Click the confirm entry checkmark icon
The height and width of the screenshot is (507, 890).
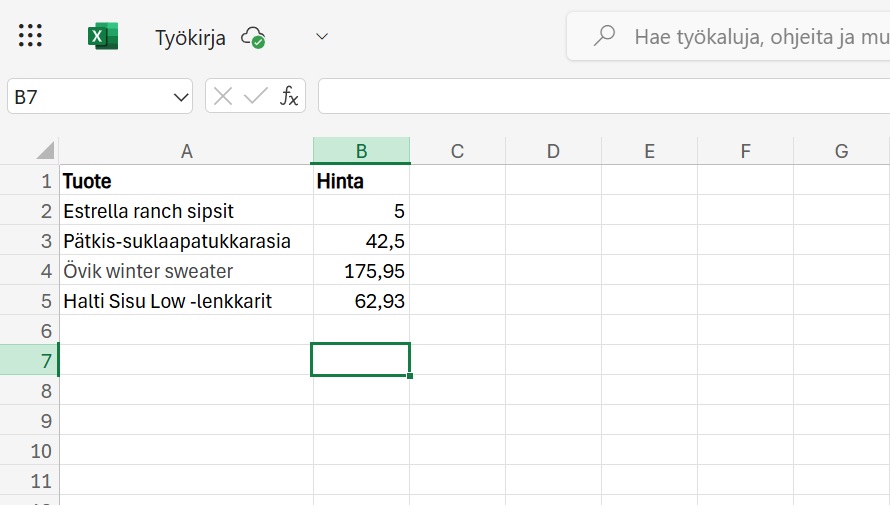coord(256,96)
